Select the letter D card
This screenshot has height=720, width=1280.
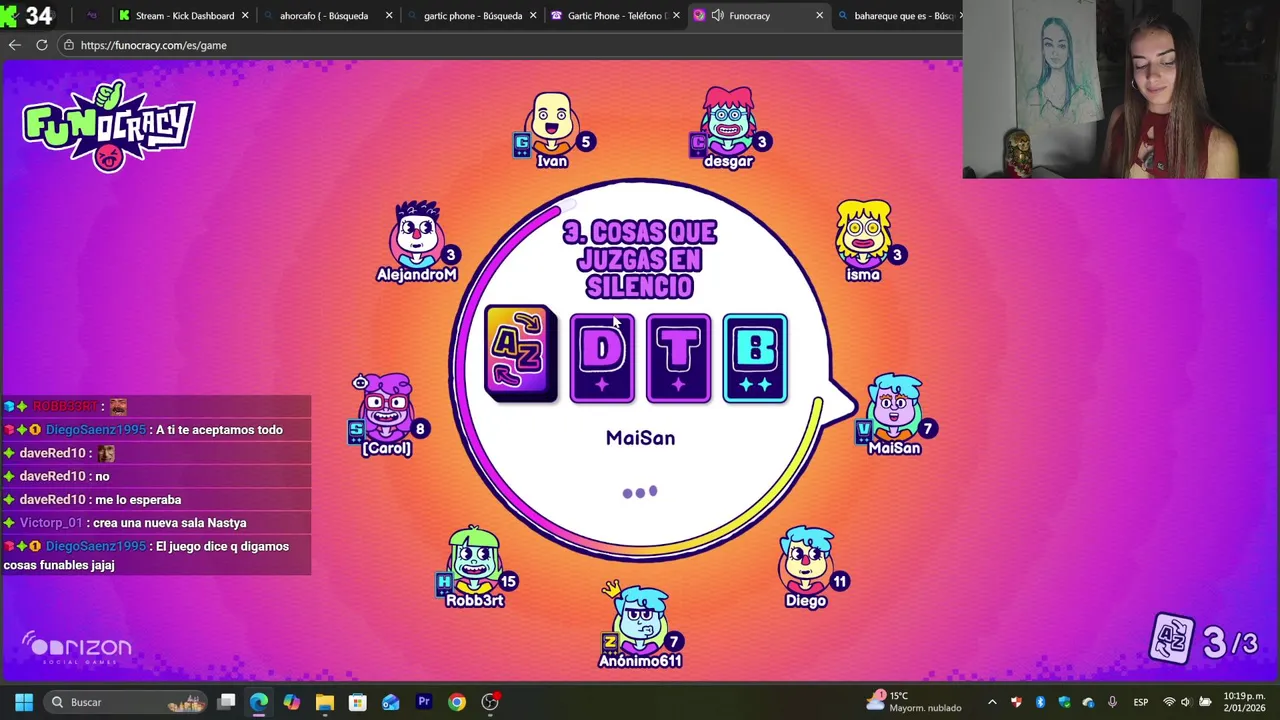click(602, 358)
